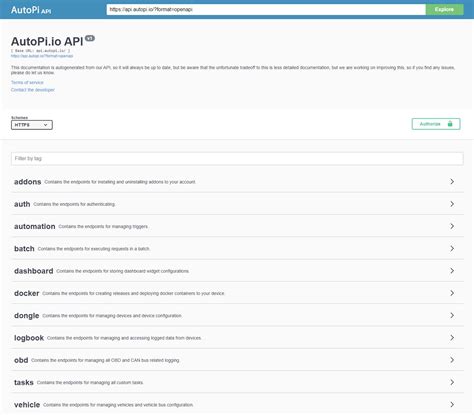The width and height of the screenshot is (474, 415).
Task: Click the addons tag name
Action: tap(28, 182)
